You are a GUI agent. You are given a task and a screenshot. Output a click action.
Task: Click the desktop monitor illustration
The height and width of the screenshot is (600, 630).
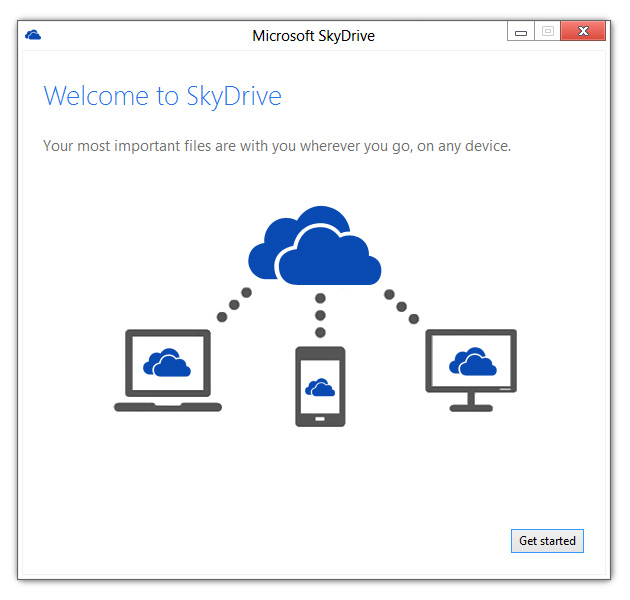pos(471,370)
